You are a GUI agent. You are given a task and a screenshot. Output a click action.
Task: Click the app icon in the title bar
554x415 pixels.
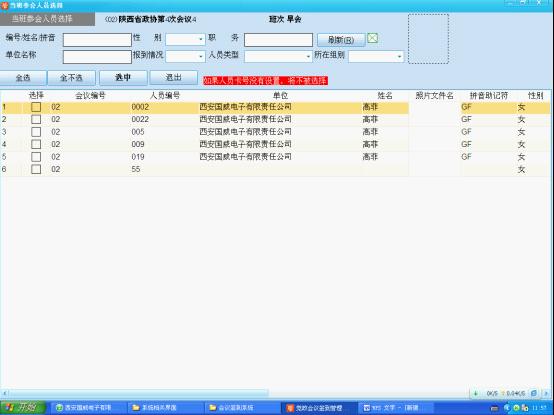pos(4,5)
